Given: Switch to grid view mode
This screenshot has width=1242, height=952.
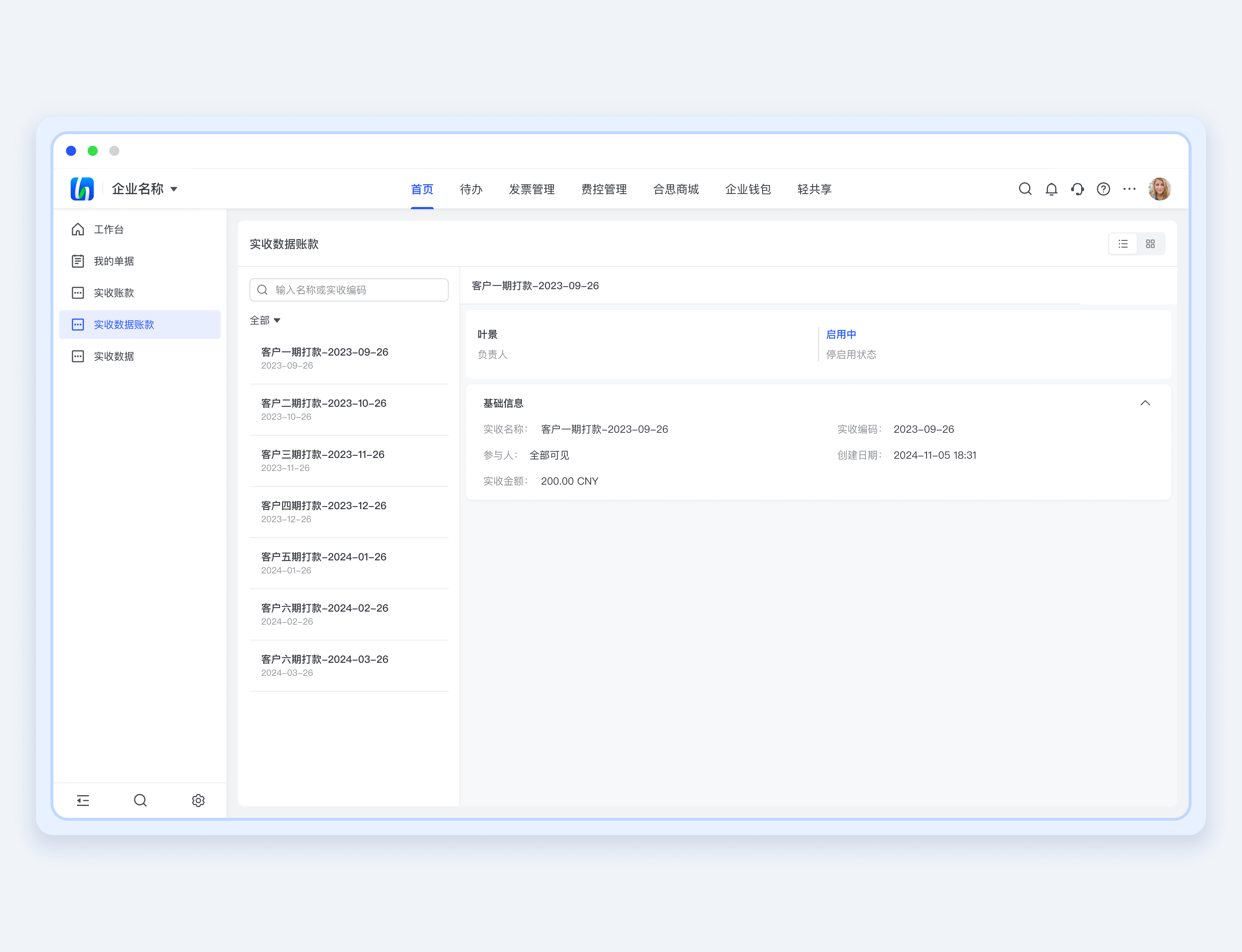Looking at the screenshot, I should (1150, 244).
